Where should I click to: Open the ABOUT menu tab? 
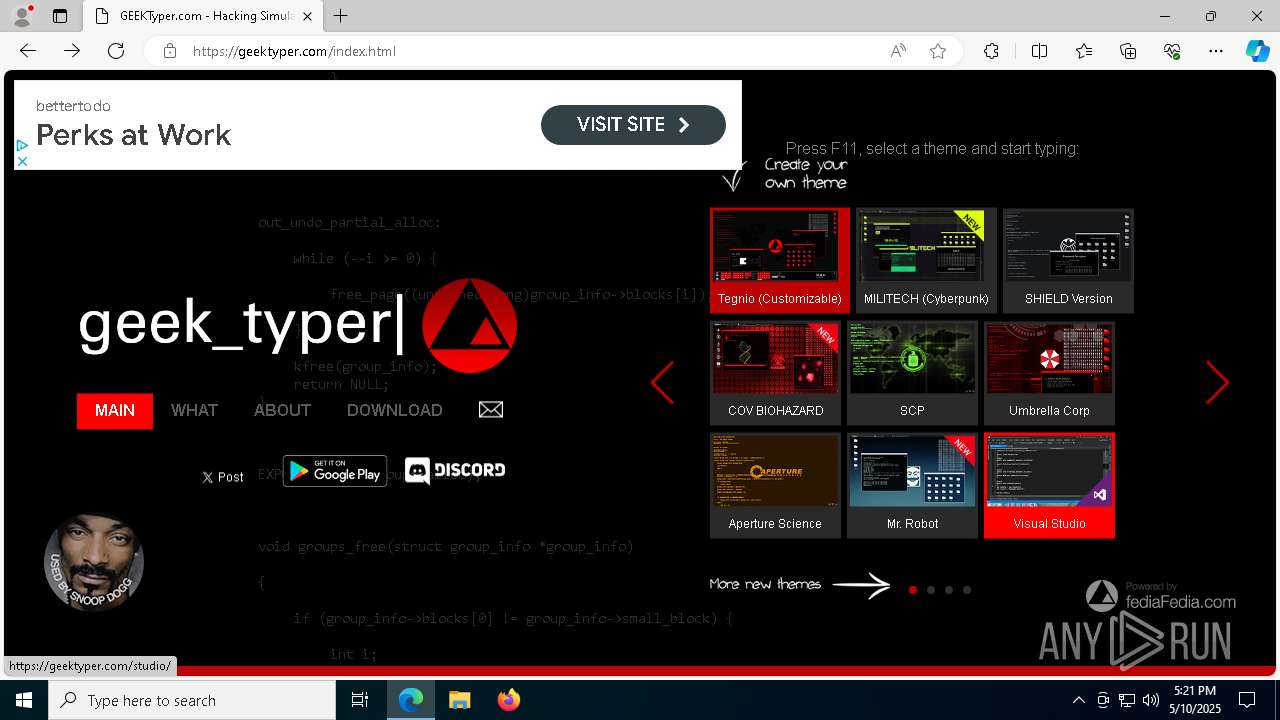coord(282,411)
